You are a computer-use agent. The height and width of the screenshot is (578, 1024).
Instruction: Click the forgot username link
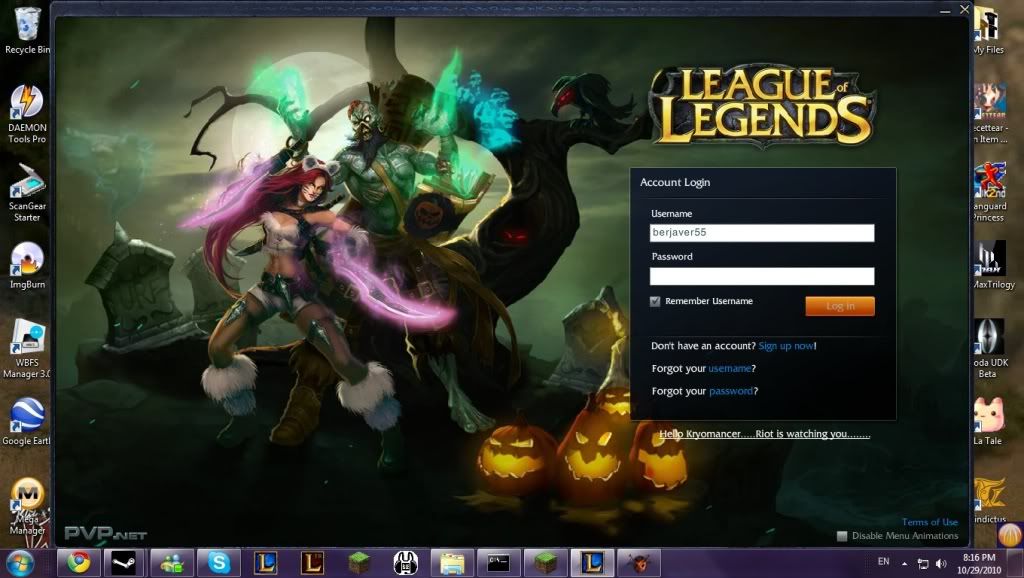coord(729,369)
